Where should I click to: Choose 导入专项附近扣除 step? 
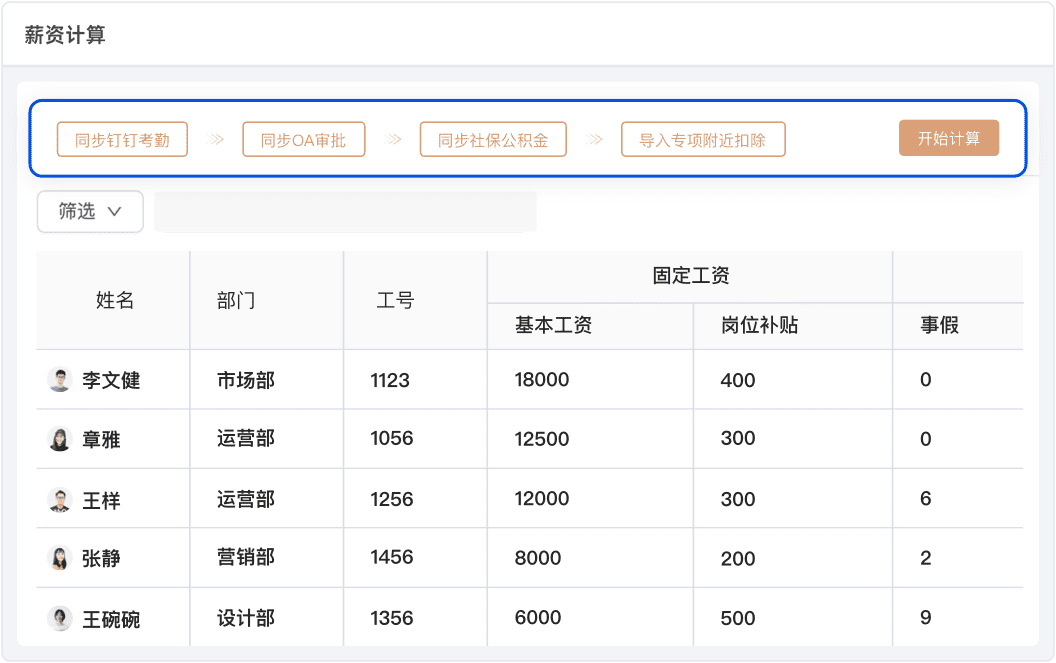703,140
